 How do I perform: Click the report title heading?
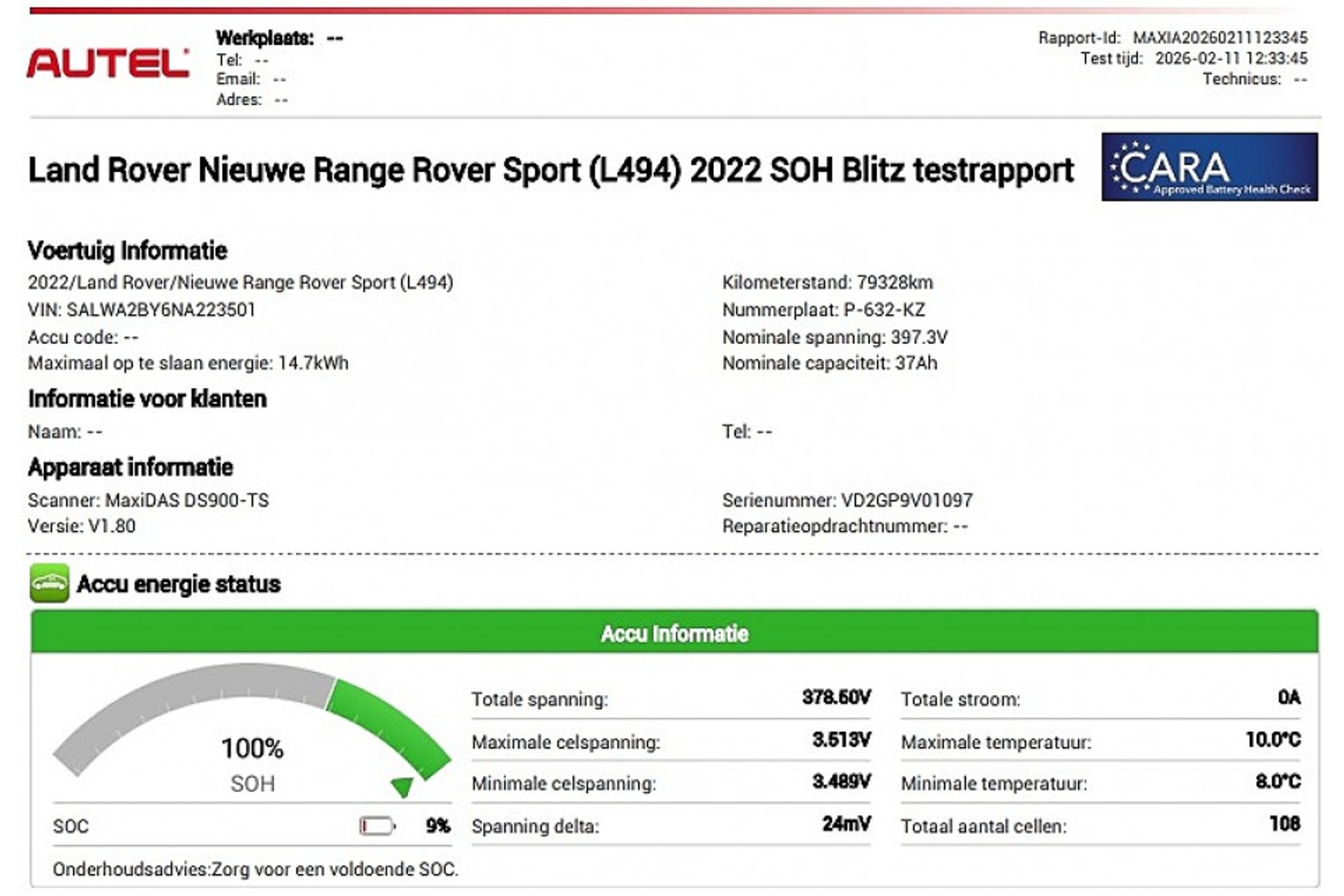[x=551, y=170]
